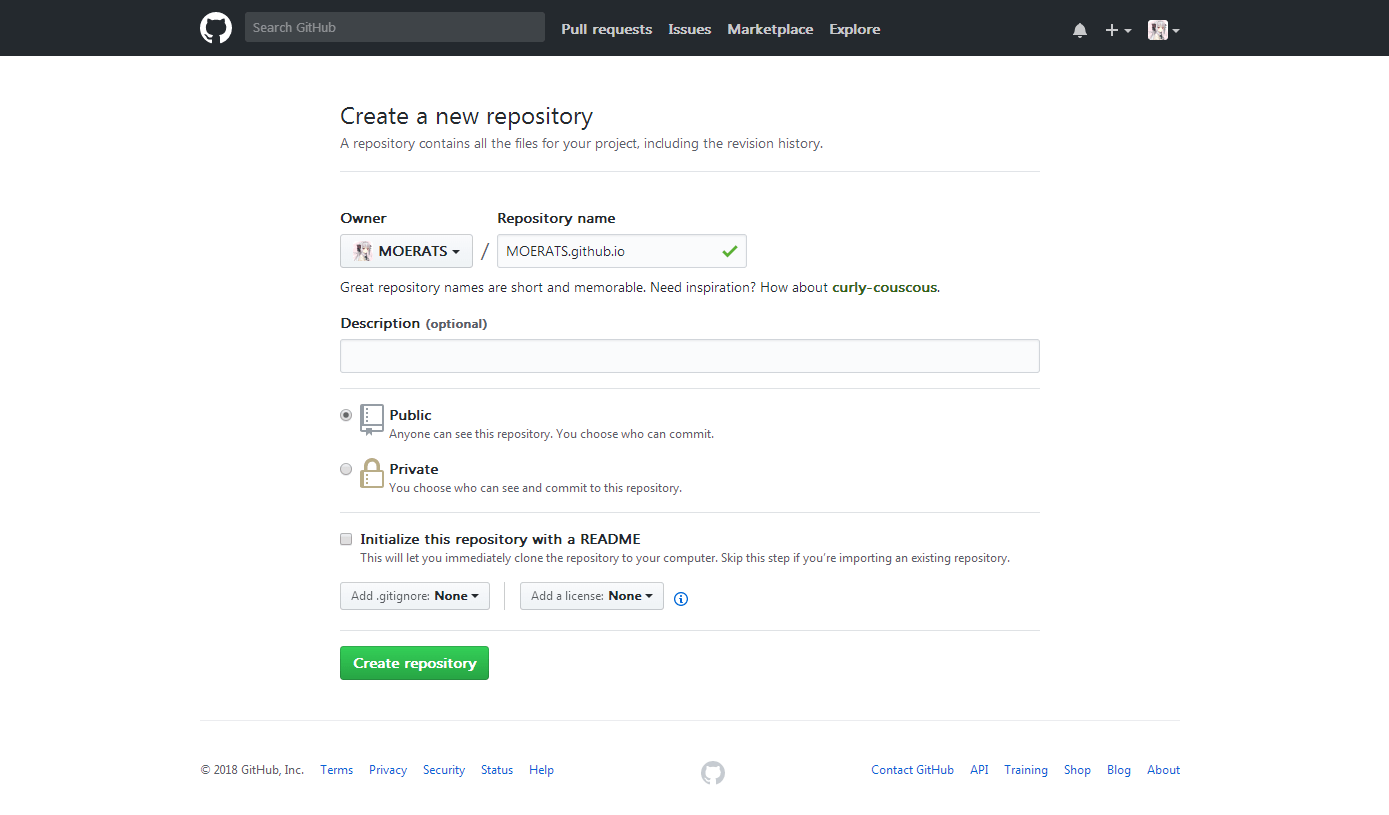Open the About footer link
Screen dimensions: 1389x815
(x=1164, y=770)
